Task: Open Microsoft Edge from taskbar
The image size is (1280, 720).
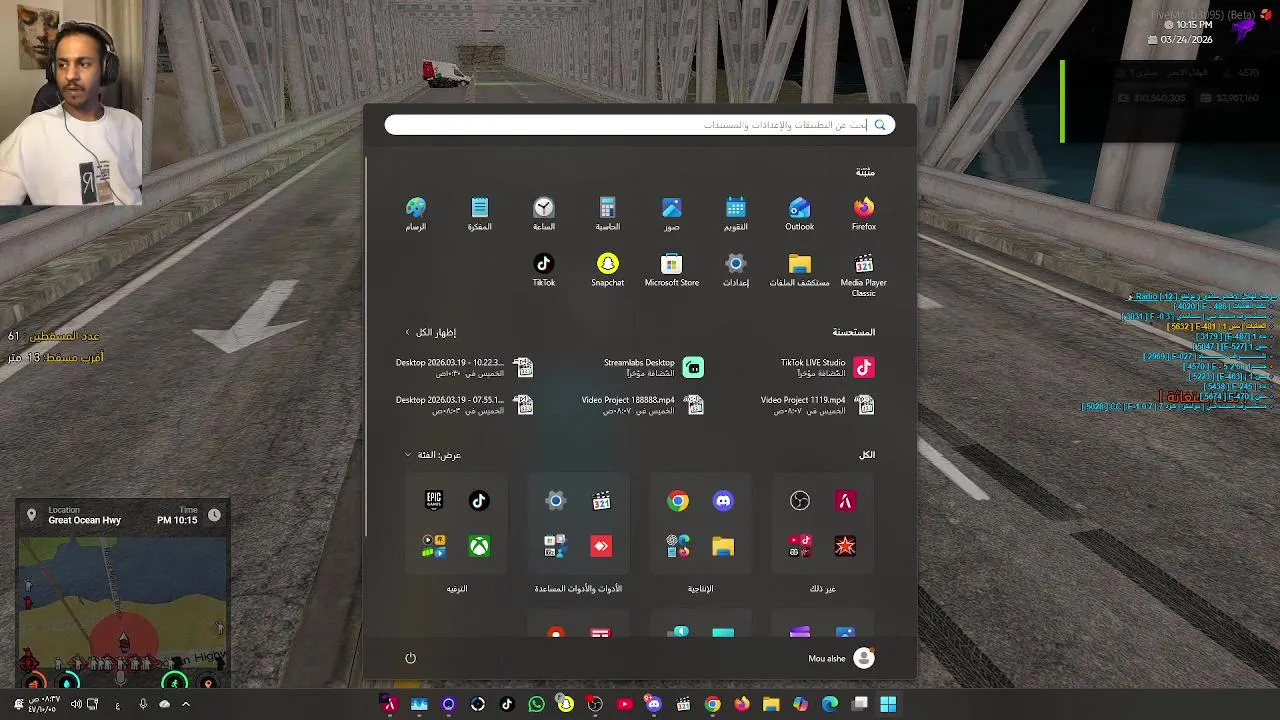Action: point(830,704)
